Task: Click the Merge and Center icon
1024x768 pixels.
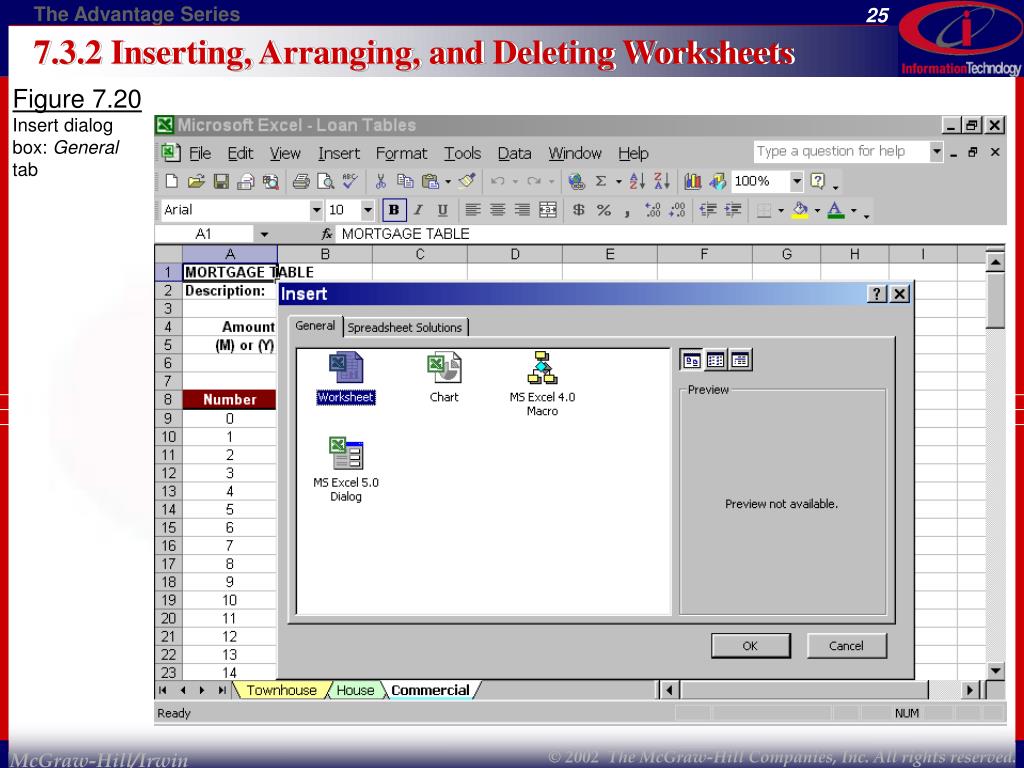Action: tap(547, 210)
